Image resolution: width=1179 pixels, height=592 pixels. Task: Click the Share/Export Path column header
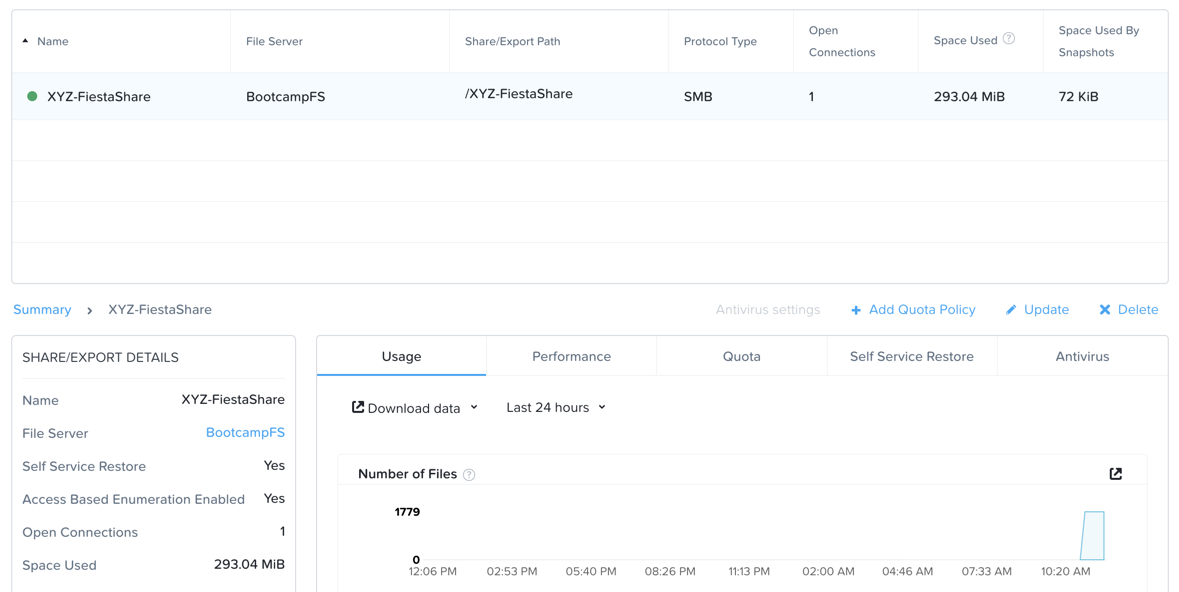point(513,41)
